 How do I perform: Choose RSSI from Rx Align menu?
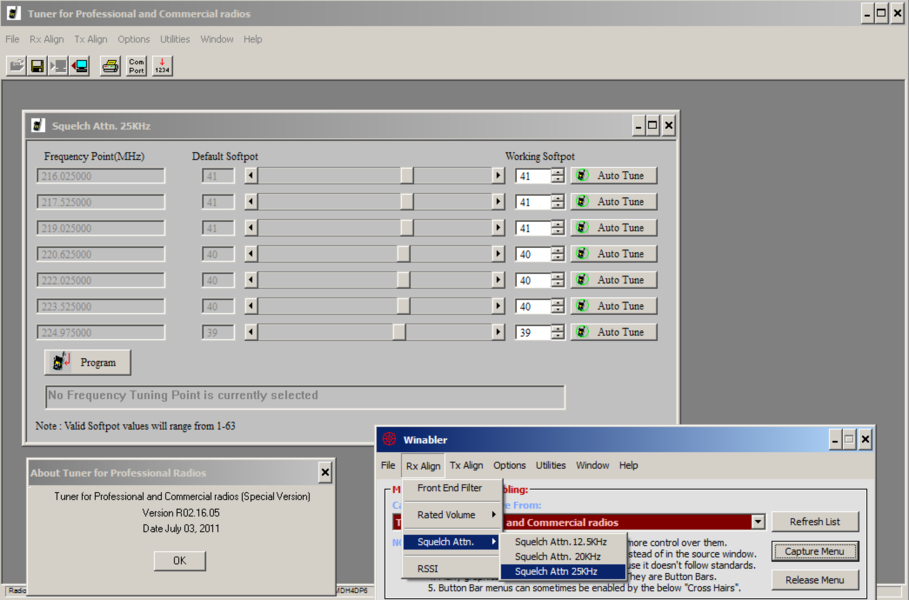(x=427, y=569)
